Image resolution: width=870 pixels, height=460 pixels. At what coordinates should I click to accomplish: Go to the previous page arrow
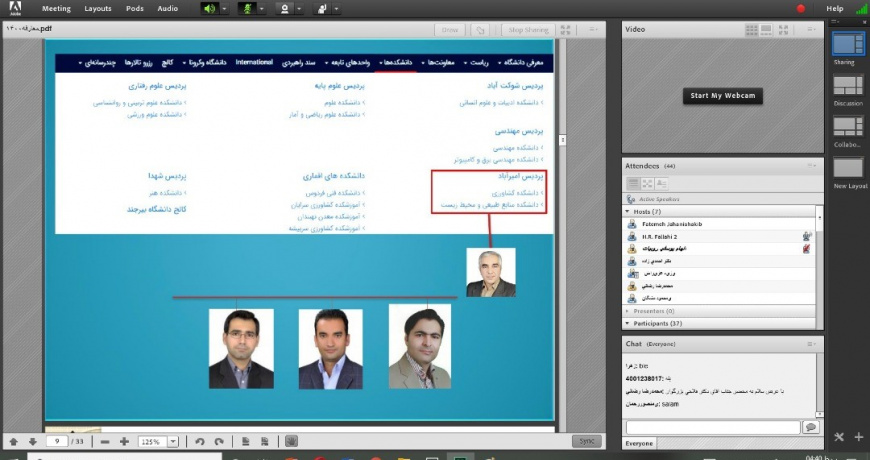click(x=14, y=442)
